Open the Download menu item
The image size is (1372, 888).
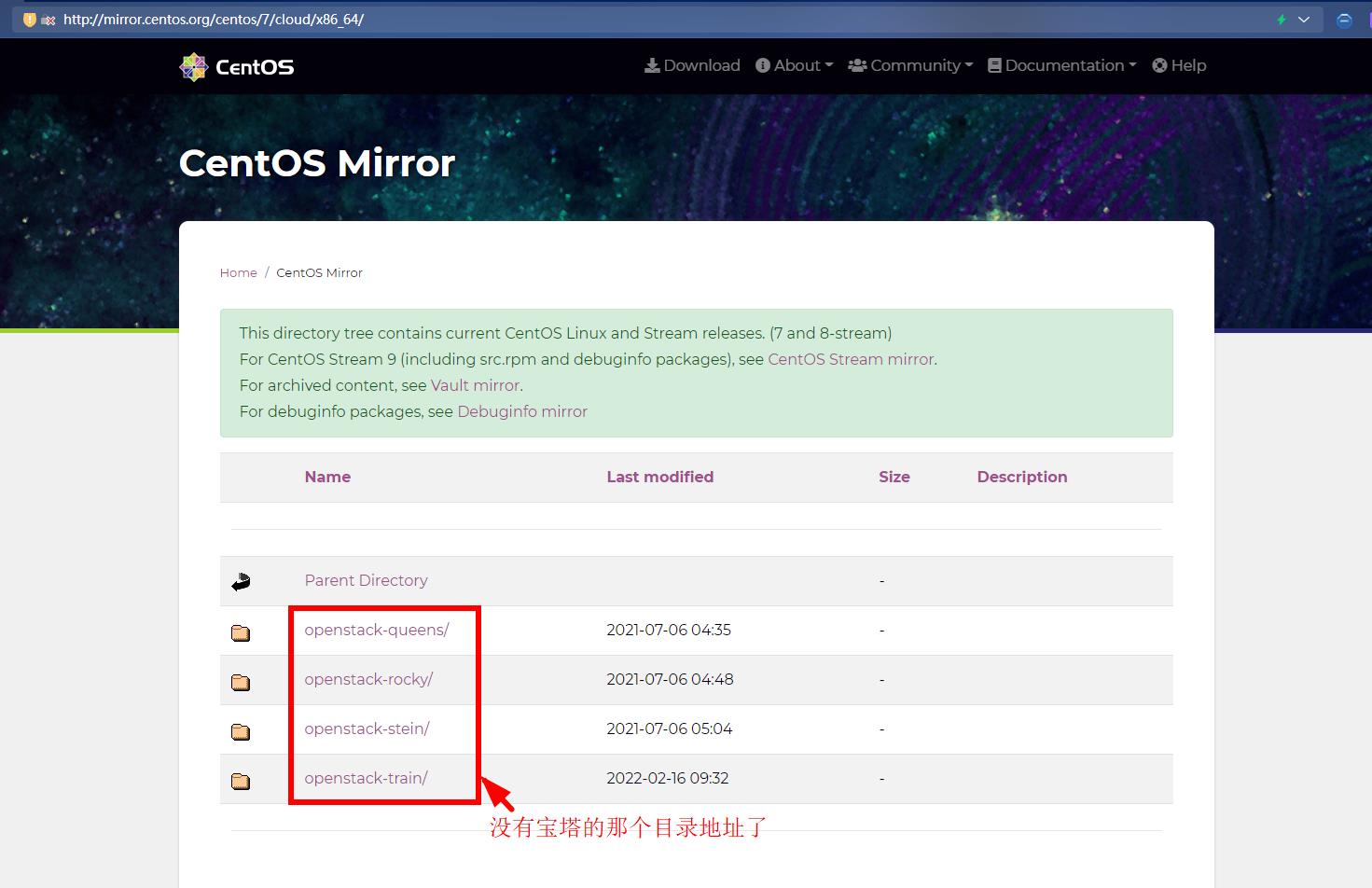(692, 65)
